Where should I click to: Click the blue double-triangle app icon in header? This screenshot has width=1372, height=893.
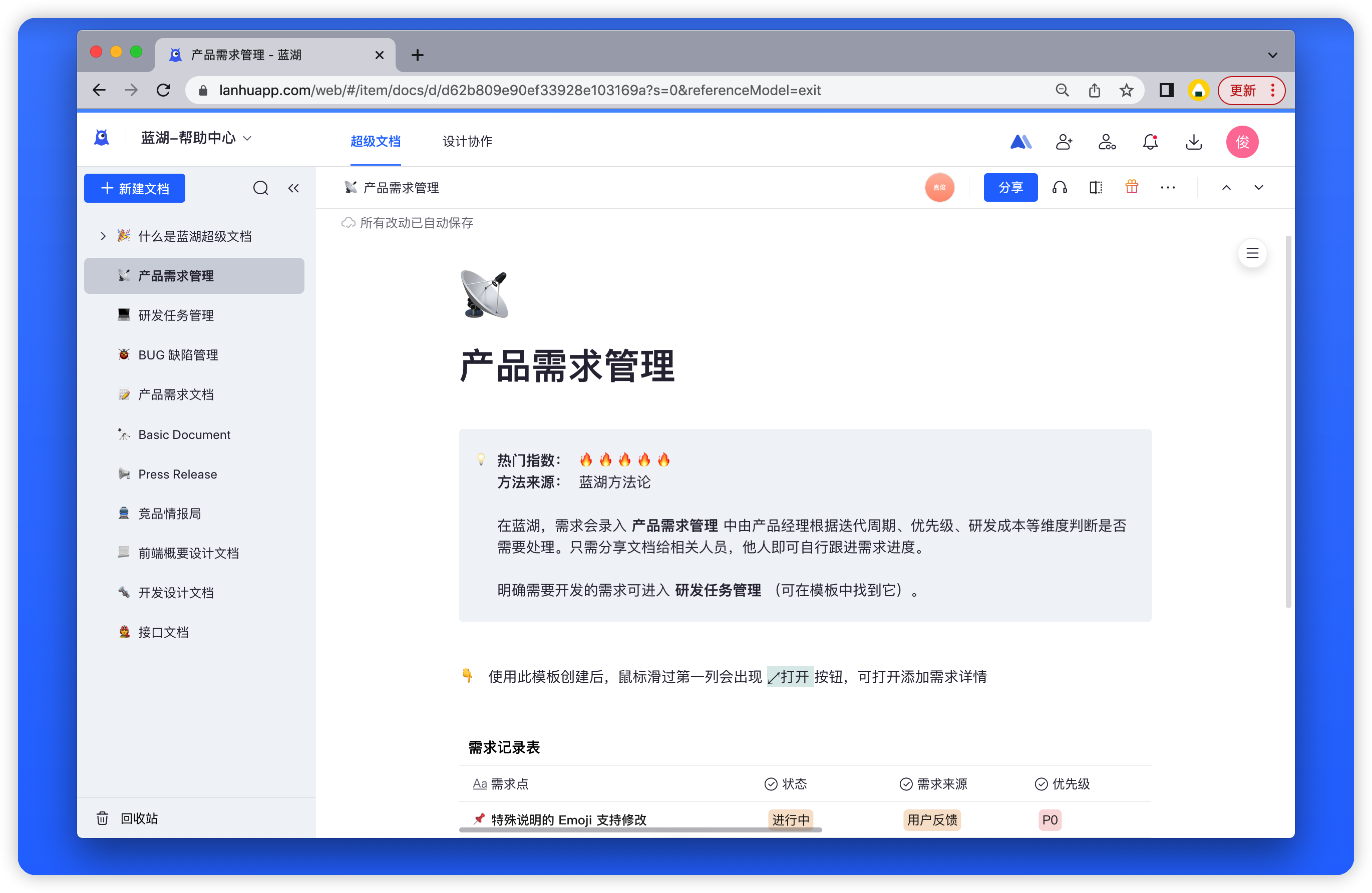tap(1020, 142)
